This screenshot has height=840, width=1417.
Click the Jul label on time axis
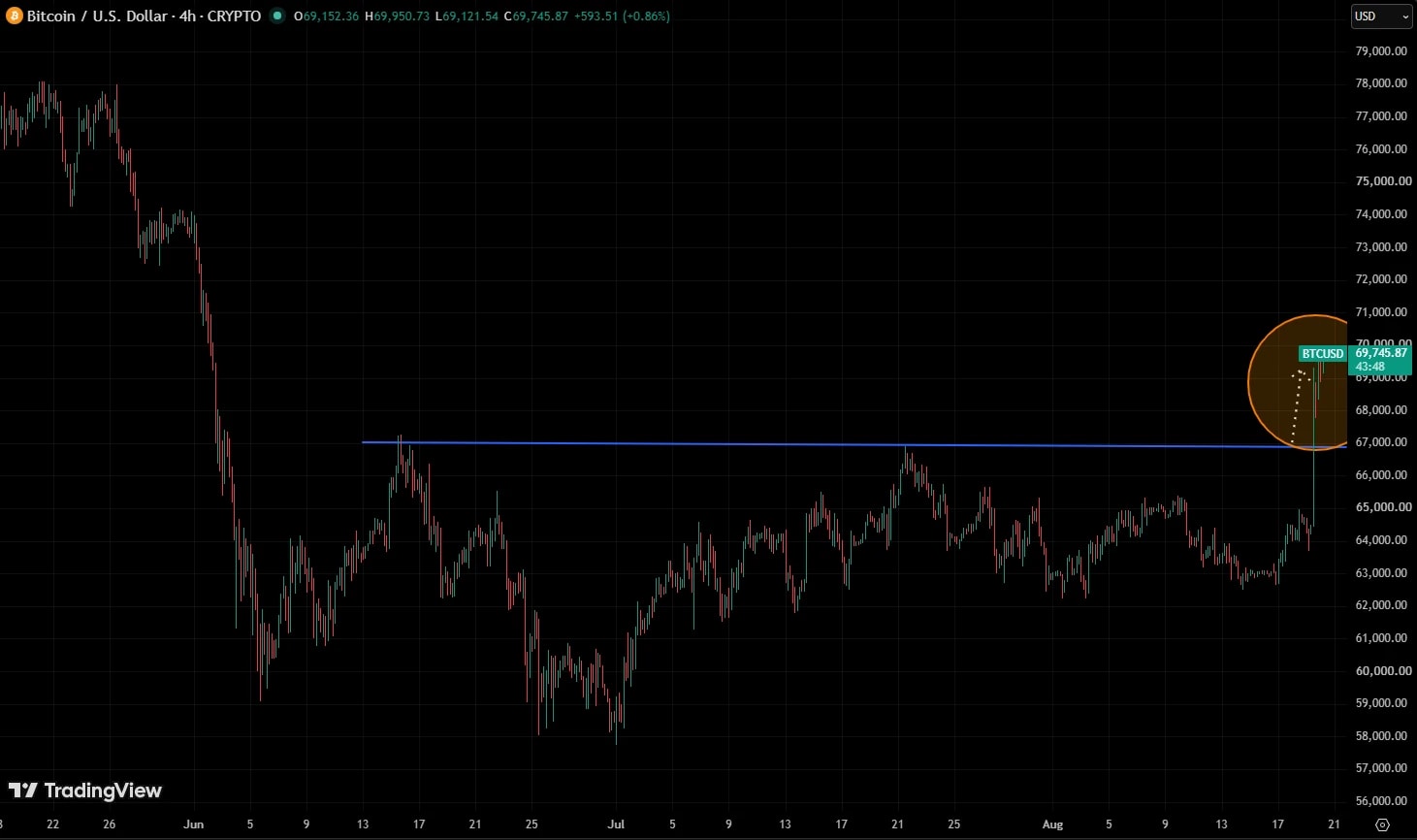pos(616,824)
